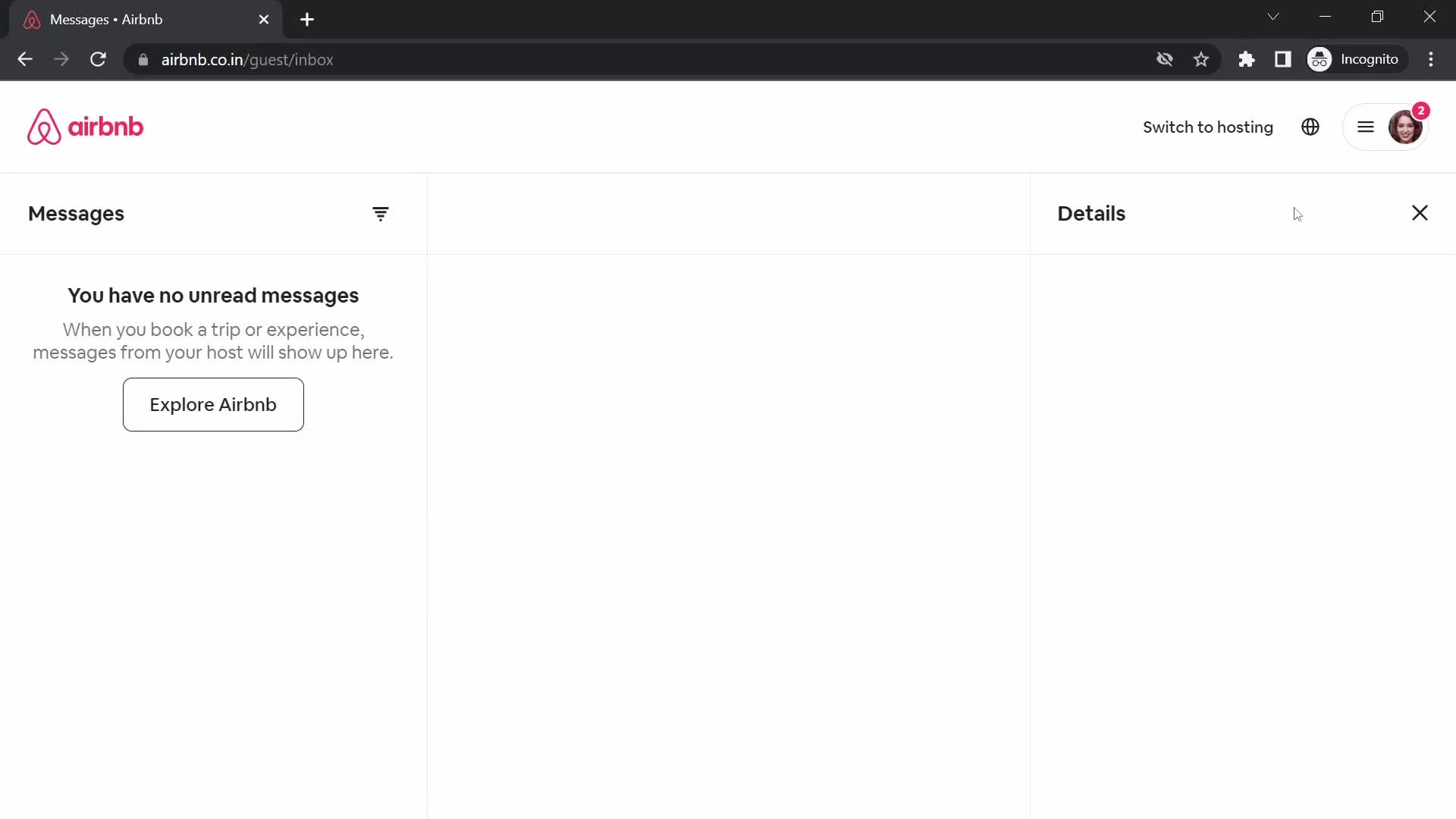Viewport: 1456px width, 819px height.
Task: Click the Explore Airbnb button
Action: coord(213,404)
